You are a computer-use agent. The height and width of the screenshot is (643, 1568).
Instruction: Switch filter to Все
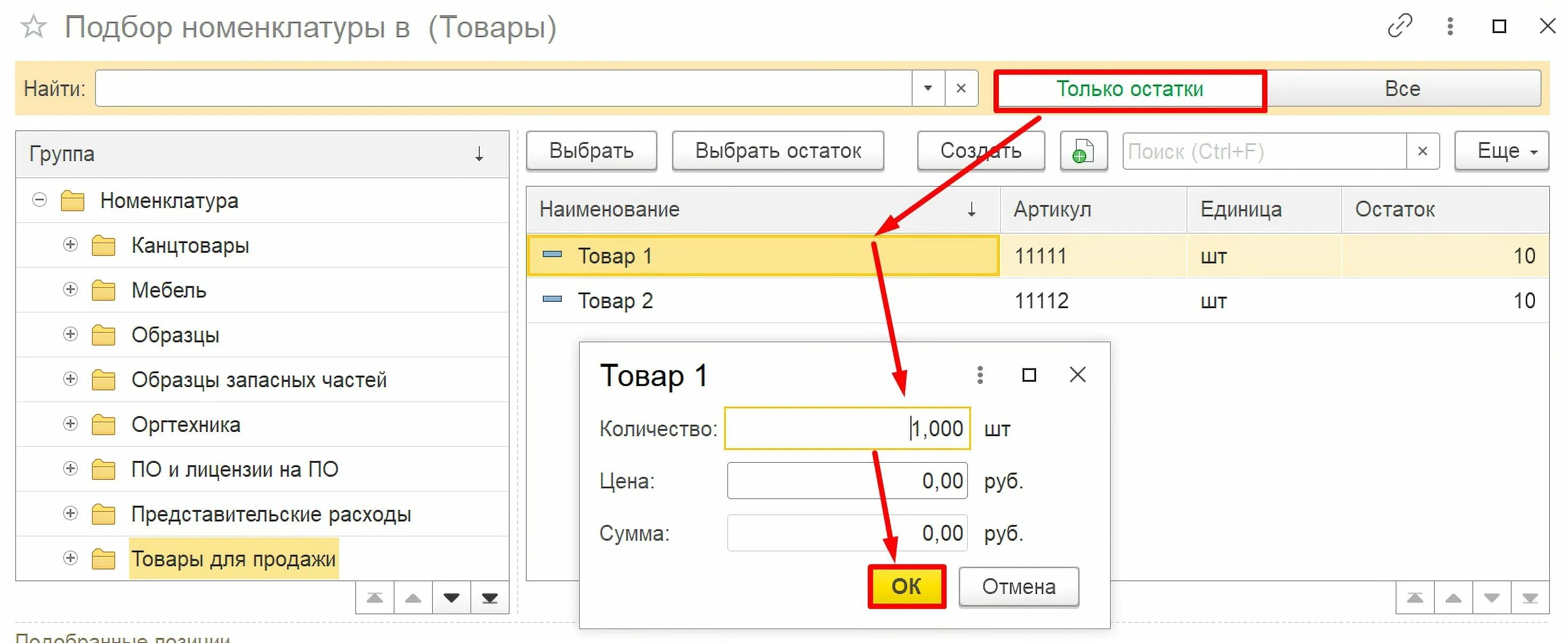tap(1402, 89)
